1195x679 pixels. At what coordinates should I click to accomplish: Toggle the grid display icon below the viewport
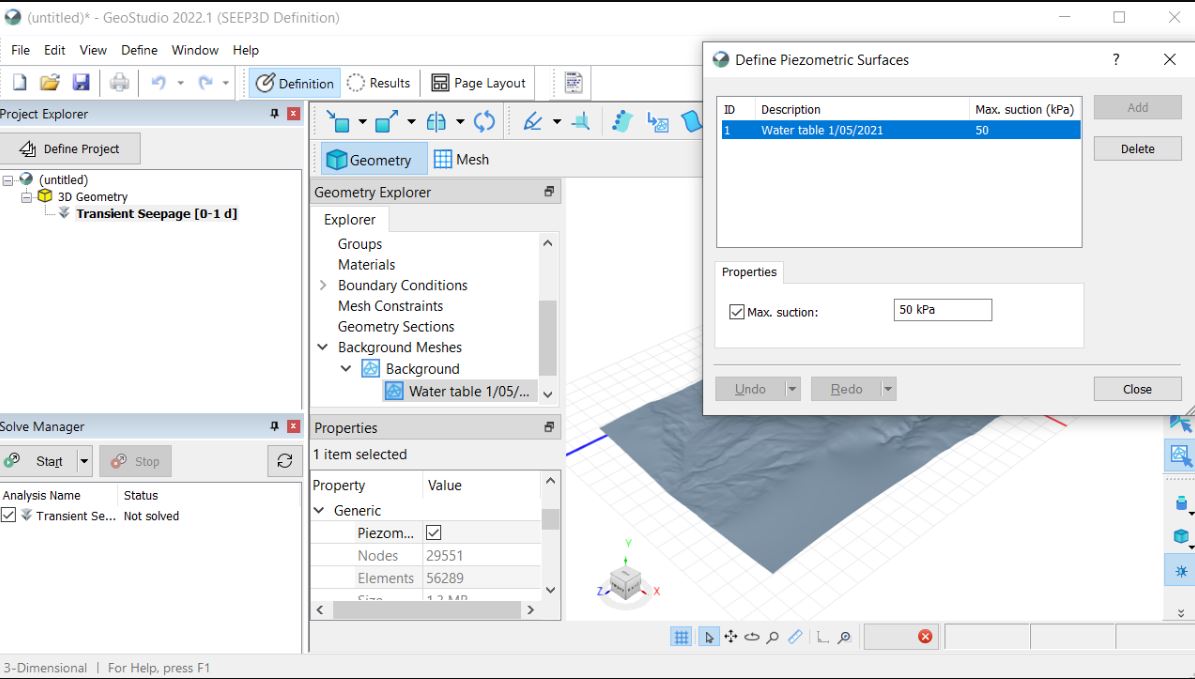(x=681, y=637)
